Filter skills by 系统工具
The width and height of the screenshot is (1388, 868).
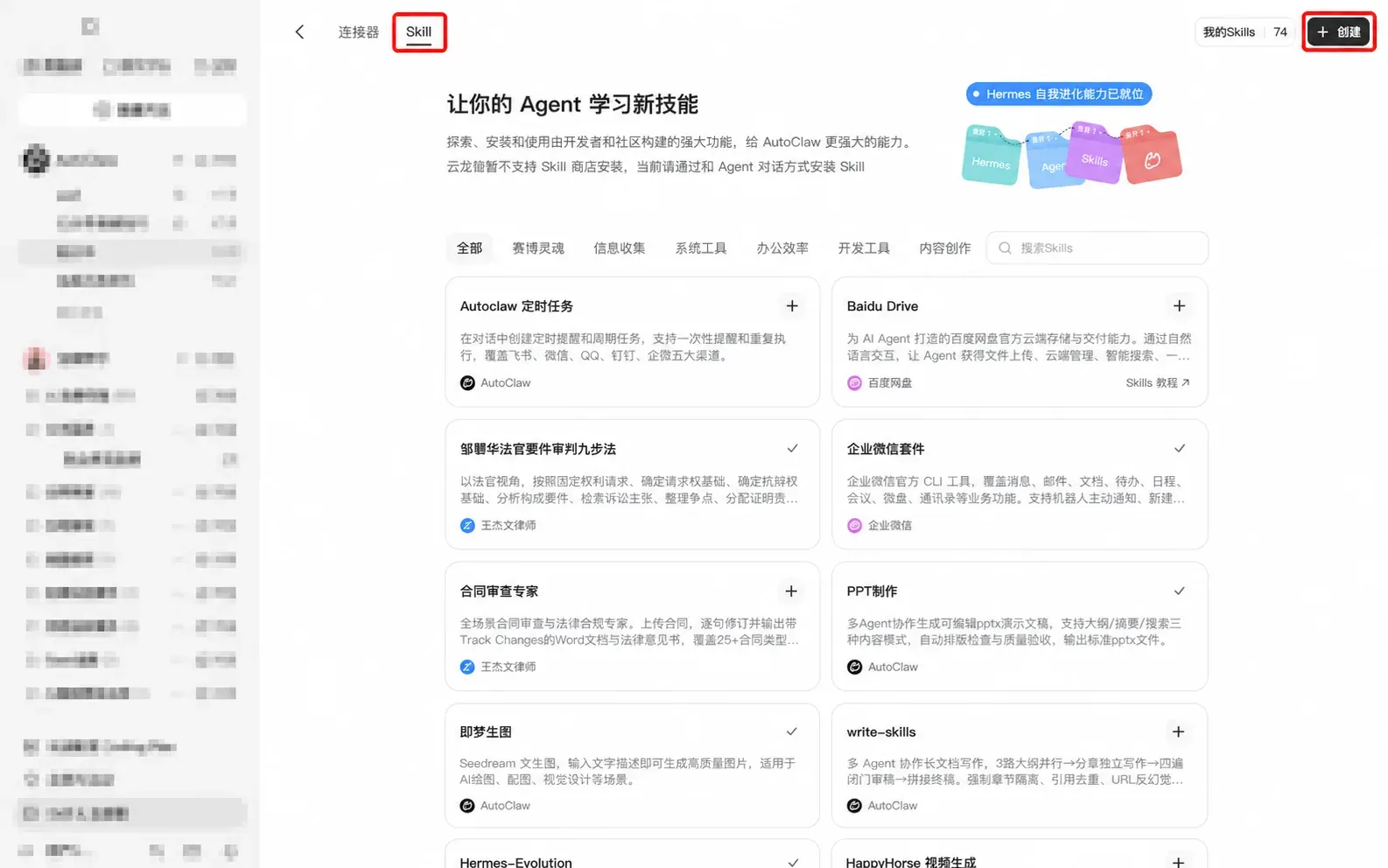[701, 248]
